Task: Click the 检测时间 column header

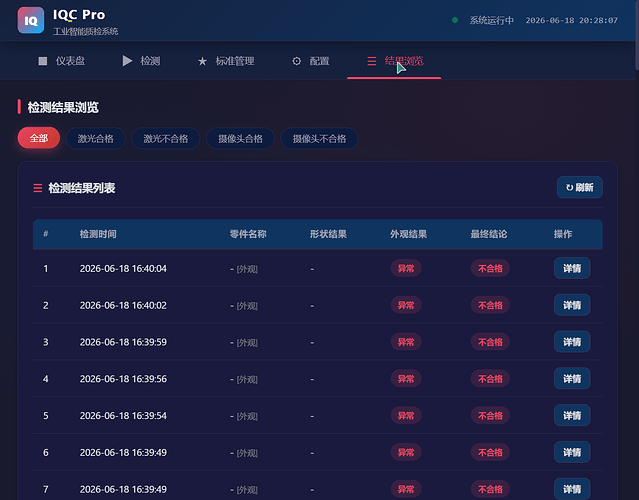Action: tap(98, 234)
